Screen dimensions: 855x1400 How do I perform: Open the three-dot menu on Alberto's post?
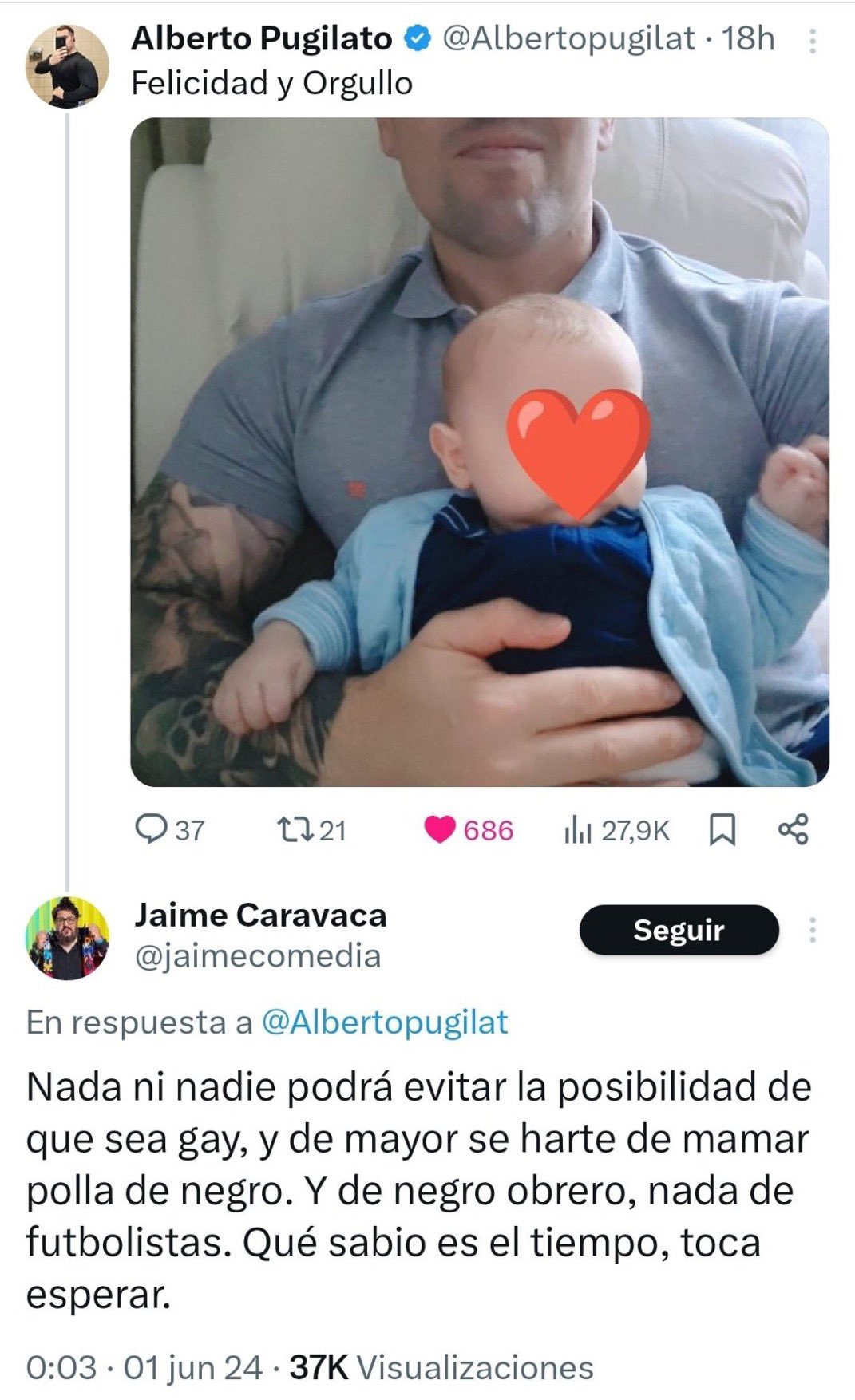pyautogui.click(x=812, y=41)
